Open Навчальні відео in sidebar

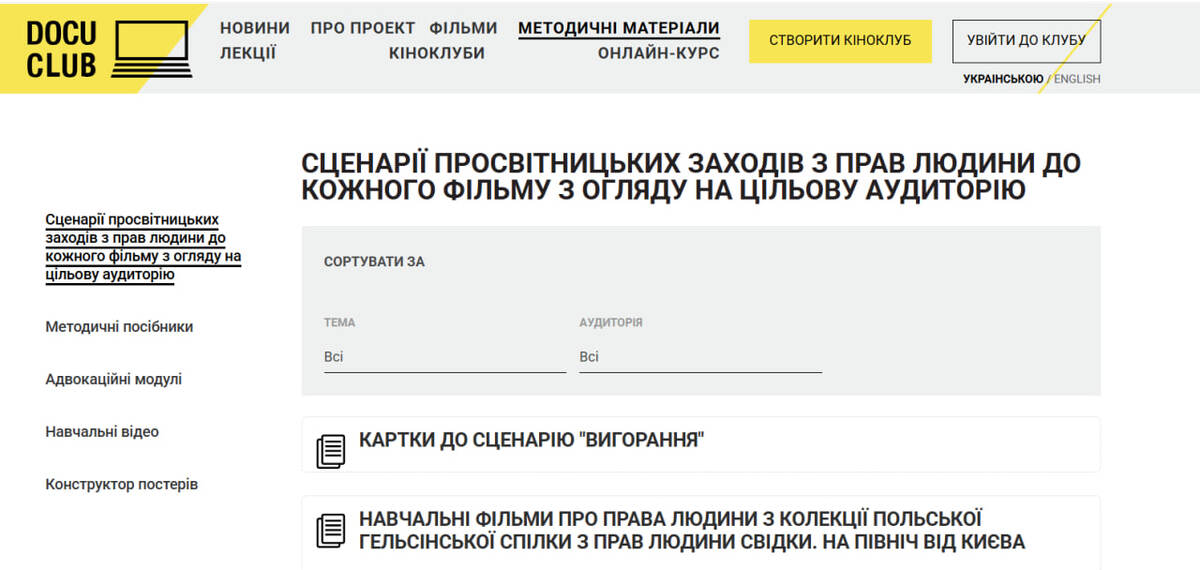coord(102,432)
